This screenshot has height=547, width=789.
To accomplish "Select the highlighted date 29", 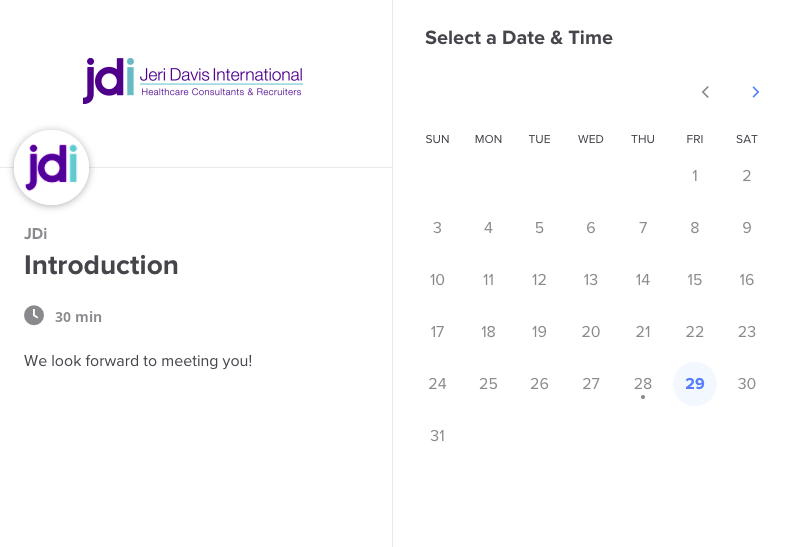I will pyautogui.click(x=695, y=384).
